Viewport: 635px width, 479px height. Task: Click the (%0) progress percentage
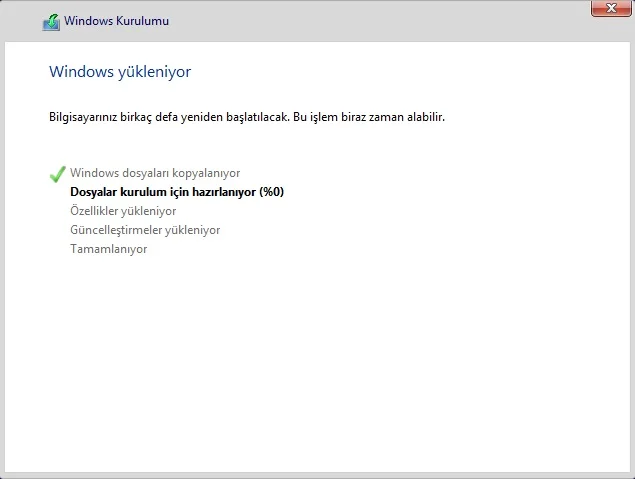pos(271,192)
